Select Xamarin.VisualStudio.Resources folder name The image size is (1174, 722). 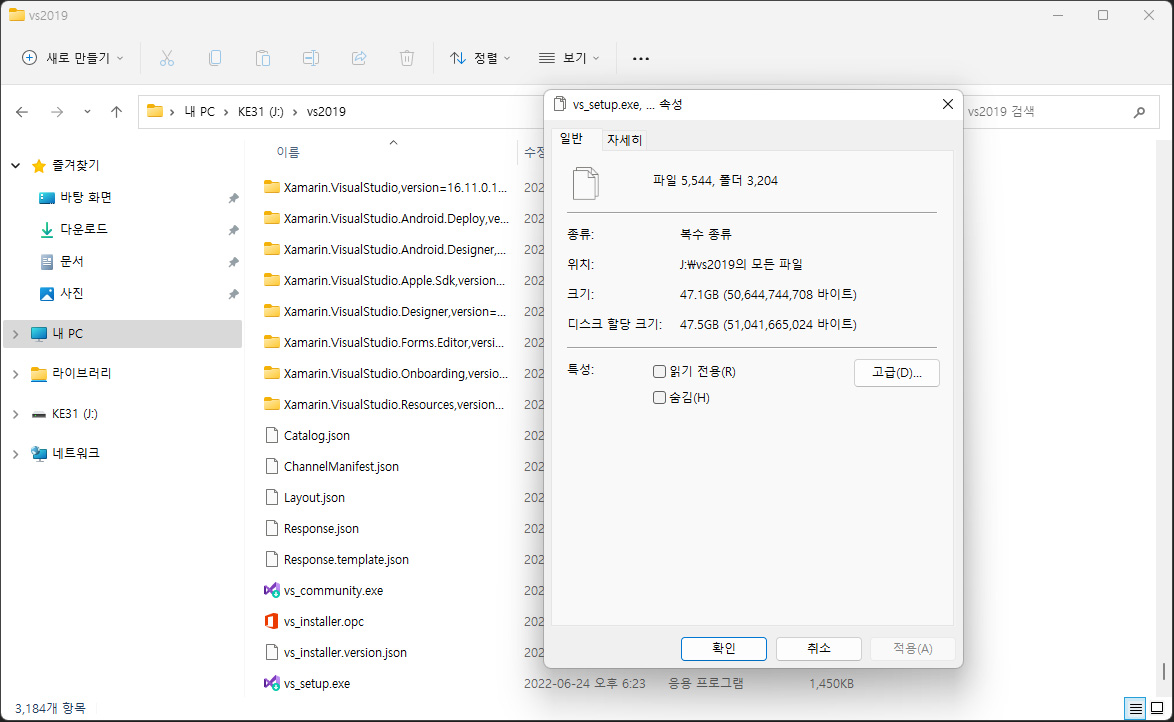tap(394, 404)
